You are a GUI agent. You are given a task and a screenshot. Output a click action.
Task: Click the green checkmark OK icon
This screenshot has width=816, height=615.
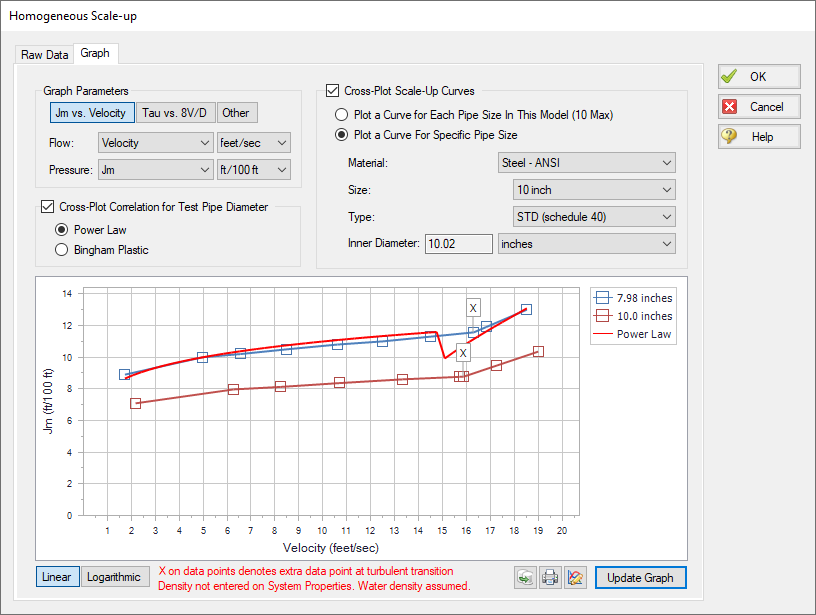tap(730, 76)
